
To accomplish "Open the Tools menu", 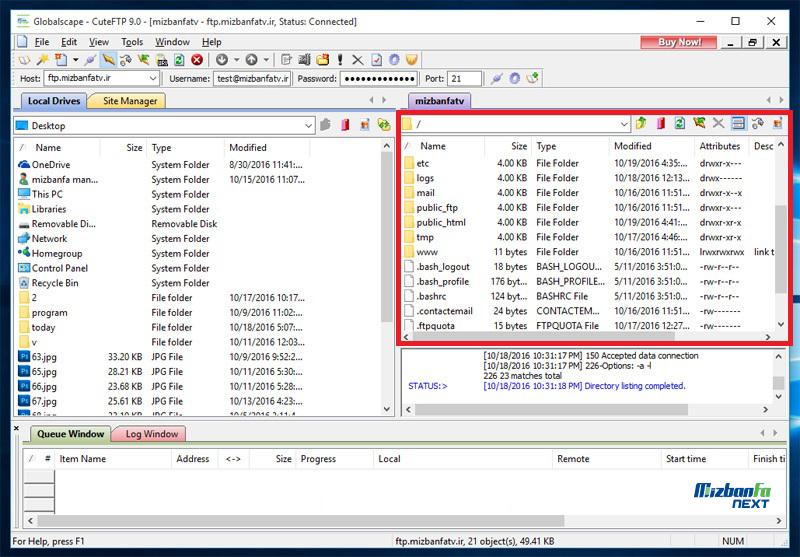I will click(132, 42).
